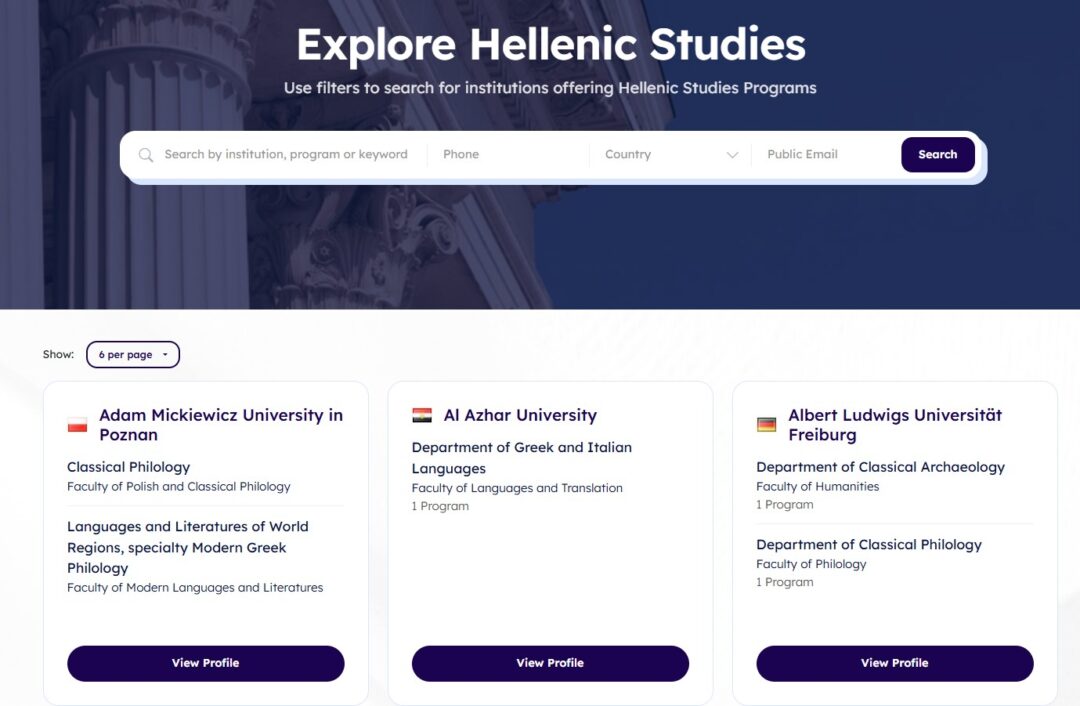Expand the Country dropdown chevron
The width and height of the screenshot is (1080, 706).
[x=732, y=155]
